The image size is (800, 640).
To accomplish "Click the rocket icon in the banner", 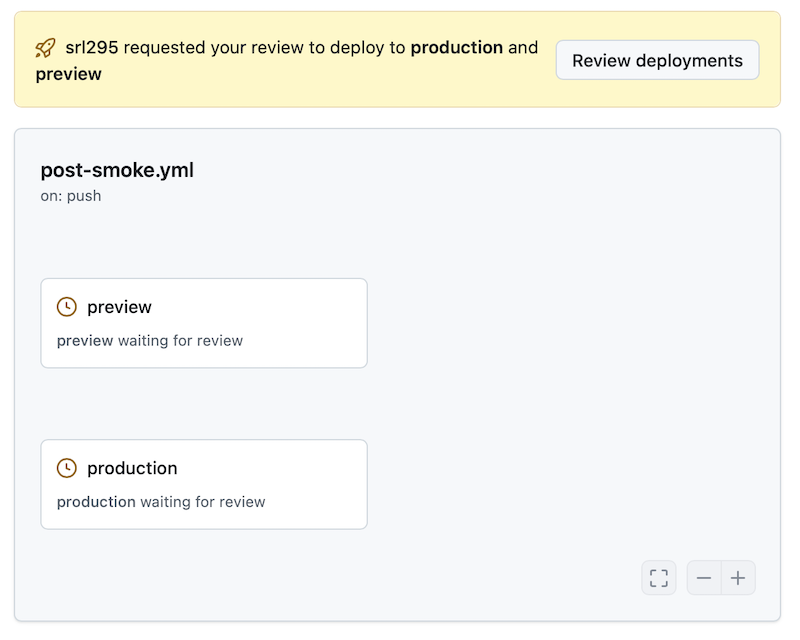I will click(x=44, y=47).
